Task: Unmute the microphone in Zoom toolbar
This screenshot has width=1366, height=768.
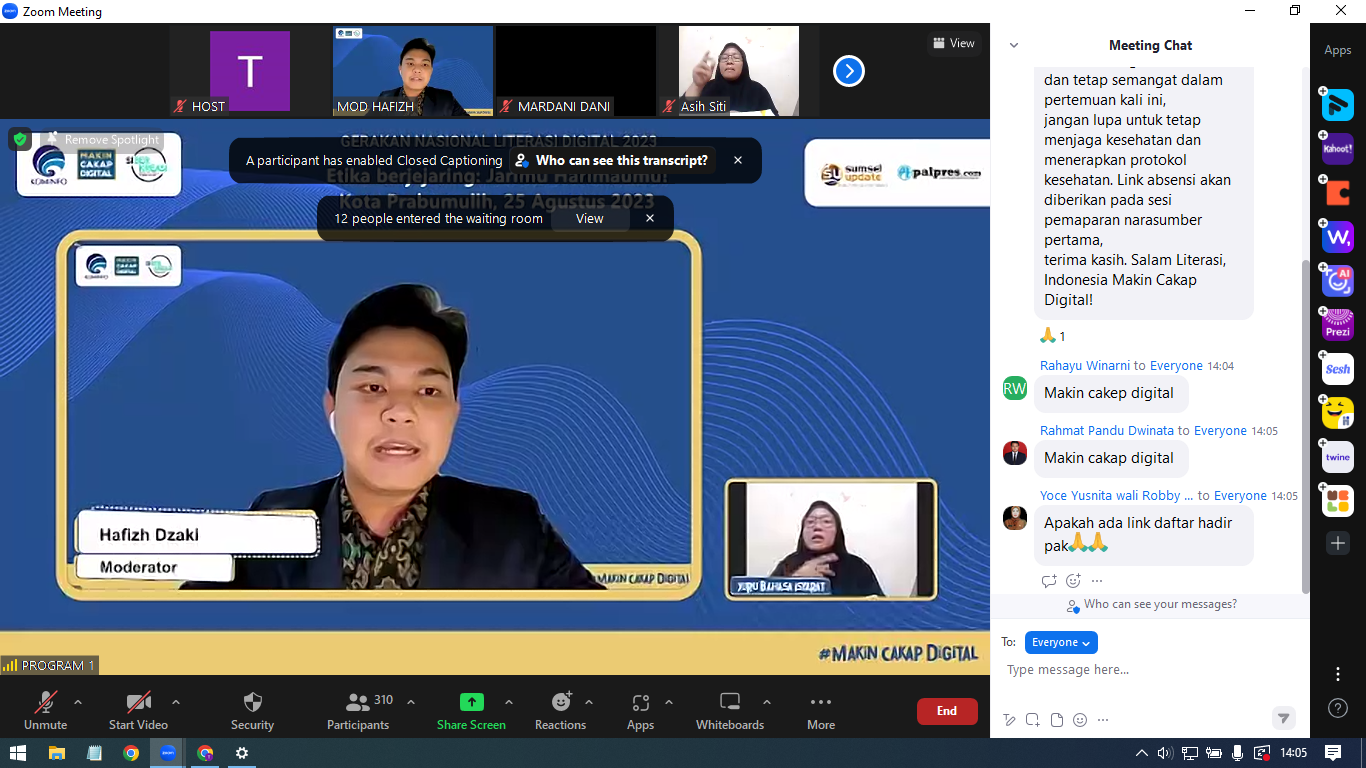Action: 46,710
